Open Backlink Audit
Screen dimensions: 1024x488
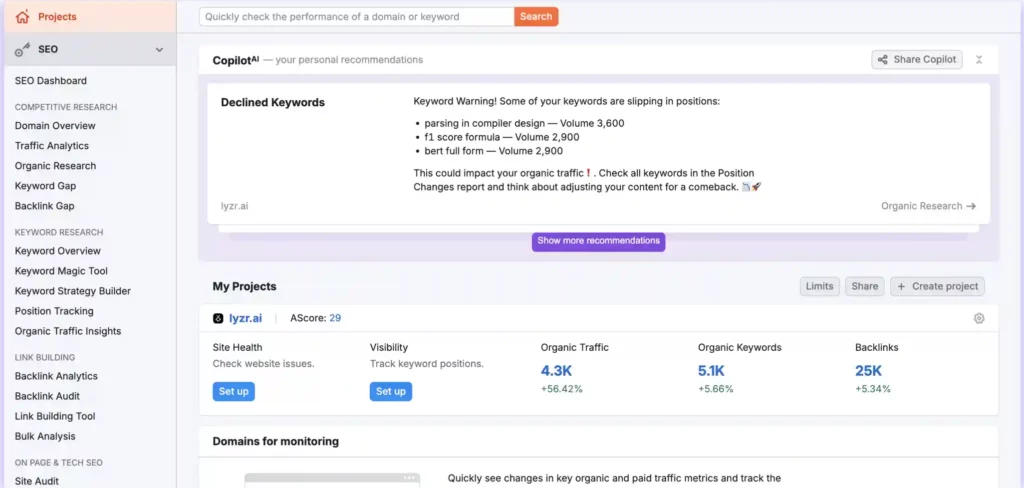[47, 396]
